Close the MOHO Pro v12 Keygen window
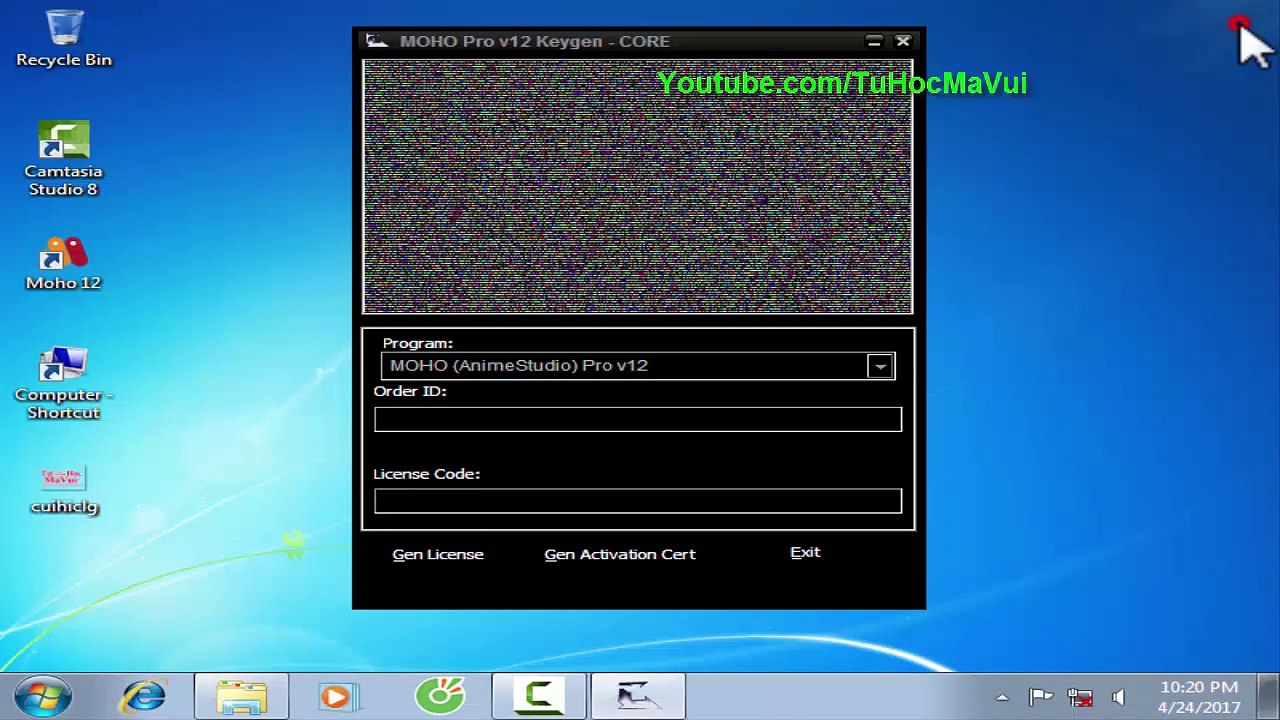The image size is (1280, 720). coord(903,41)
